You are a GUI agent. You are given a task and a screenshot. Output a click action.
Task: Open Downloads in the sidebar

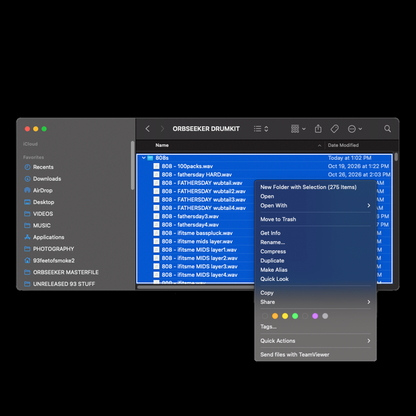(43, 179)
